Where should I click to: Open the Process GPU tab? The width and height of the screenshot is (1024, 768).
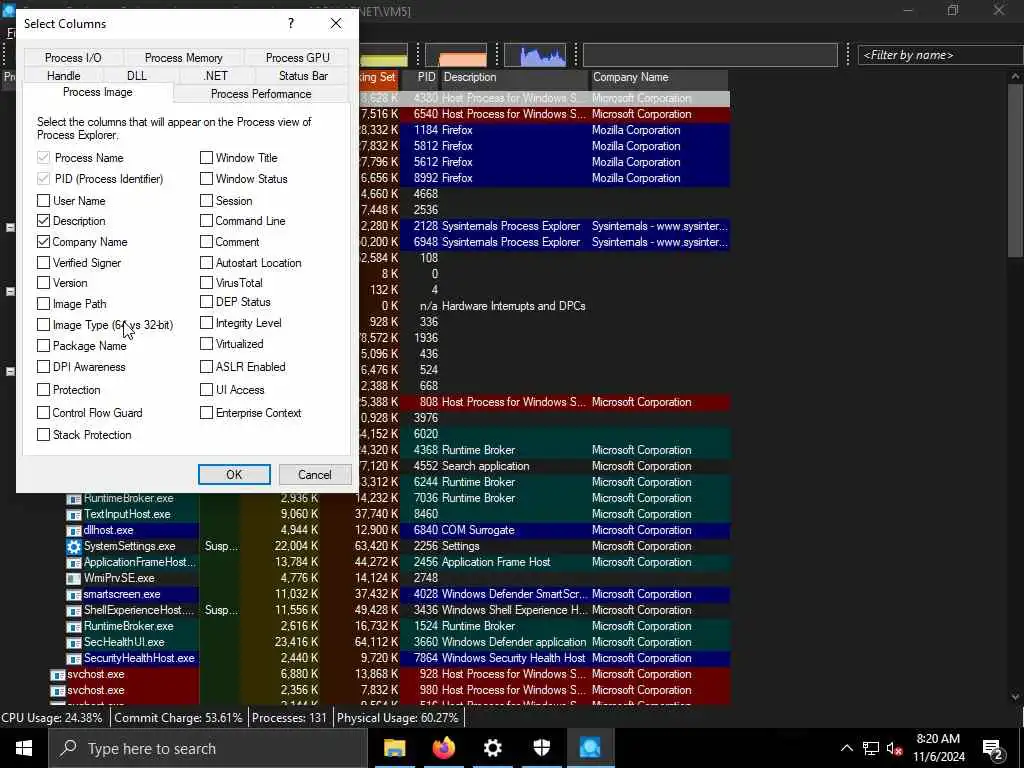point(297,57)
